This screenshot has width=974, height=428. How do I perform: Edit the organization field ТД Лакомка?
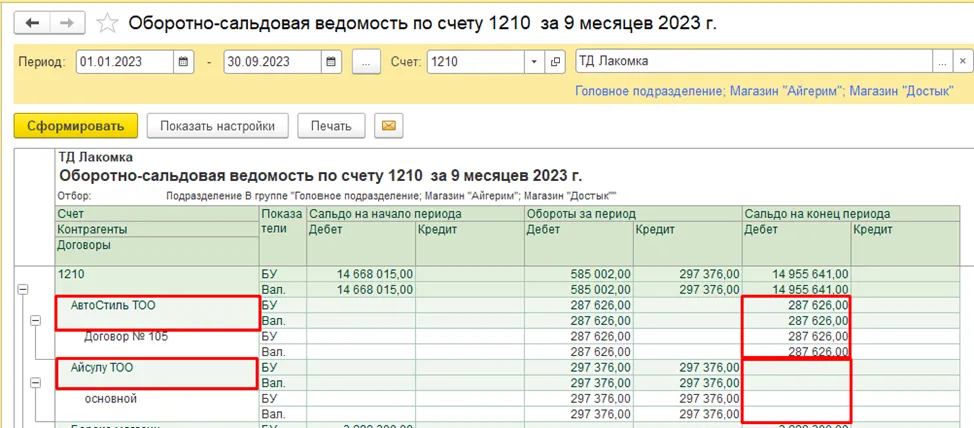coord(754,61)
